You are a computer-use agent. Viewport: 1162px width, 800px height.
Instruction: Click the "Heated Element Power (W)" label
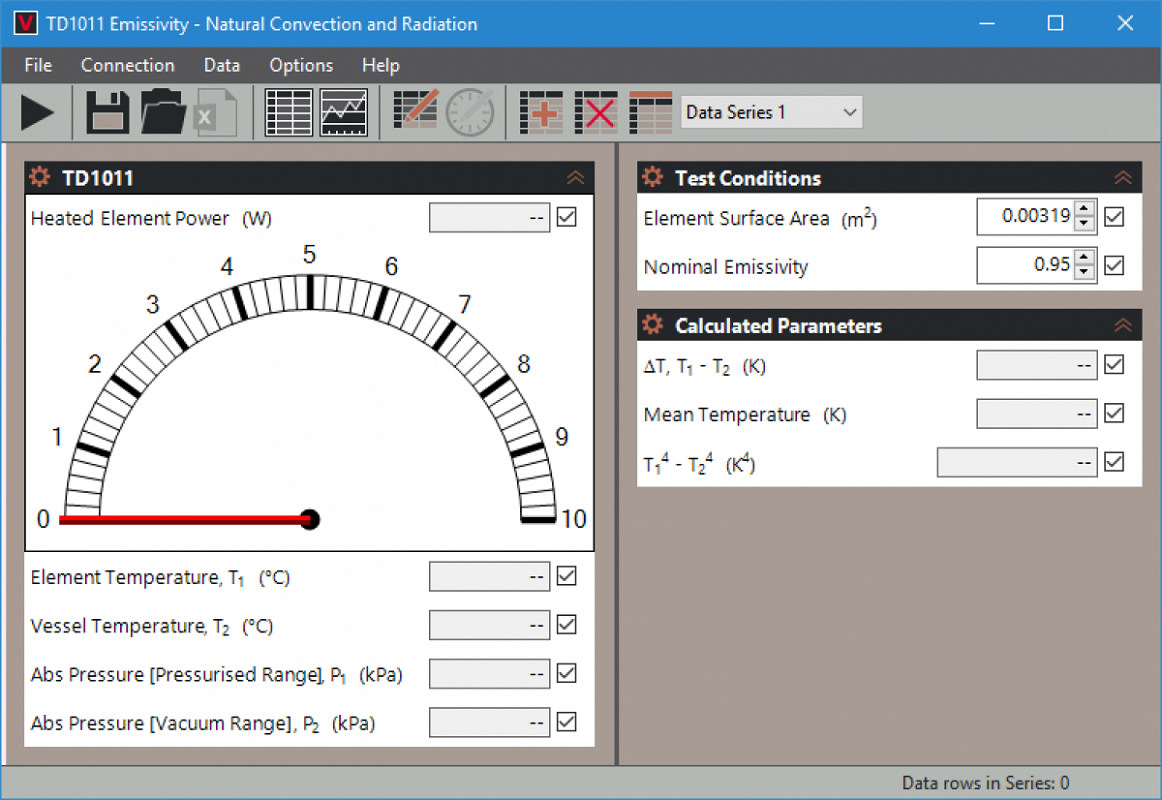point(151,219)
